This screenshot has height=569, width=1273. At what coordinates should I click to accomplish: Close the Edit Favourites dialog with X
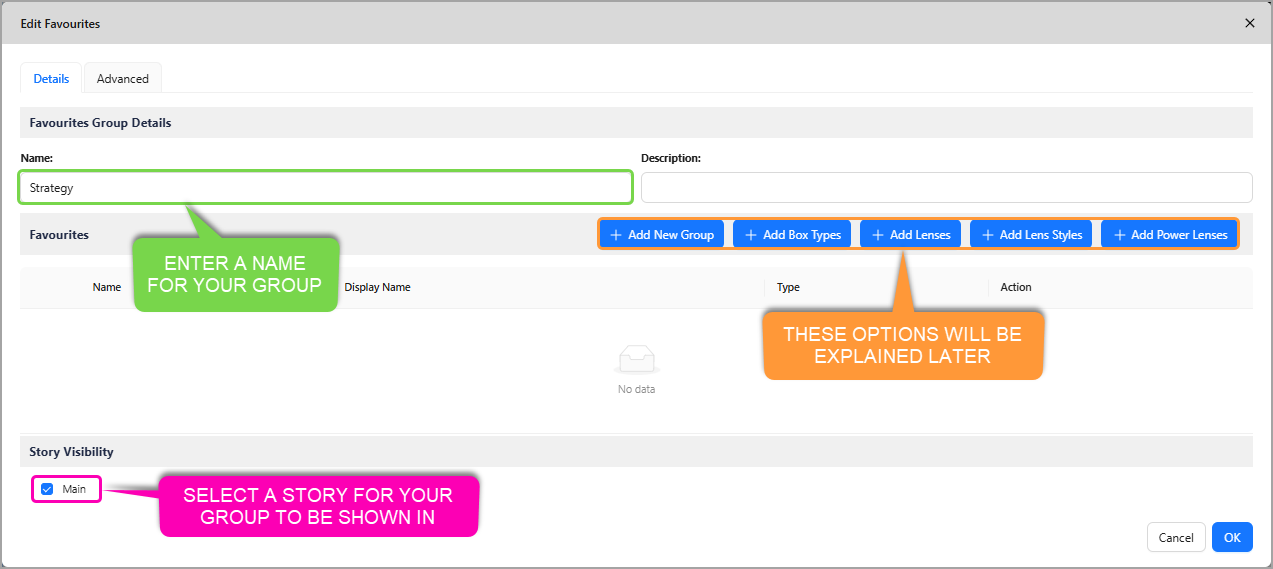coord(1249,23)
